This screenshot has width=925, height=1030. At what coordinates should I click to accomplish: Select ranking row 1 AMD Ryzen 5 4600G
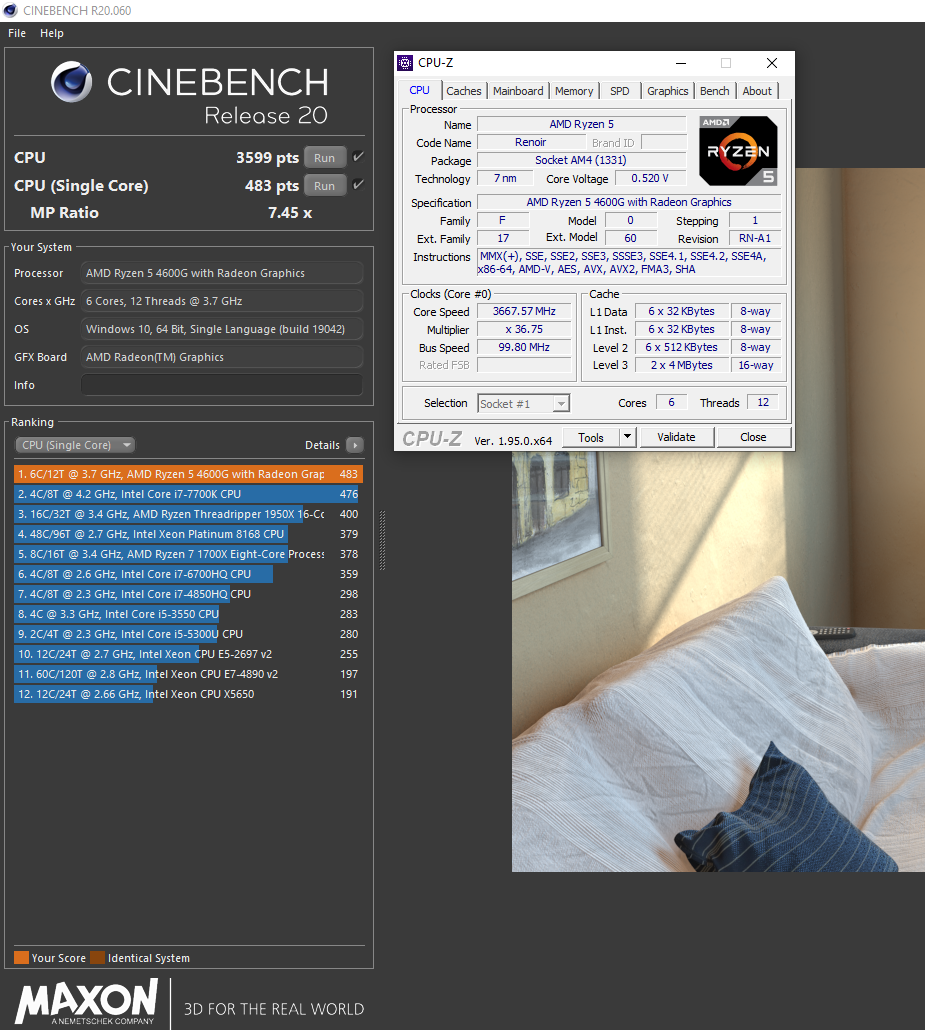click(x=188, y=474)
